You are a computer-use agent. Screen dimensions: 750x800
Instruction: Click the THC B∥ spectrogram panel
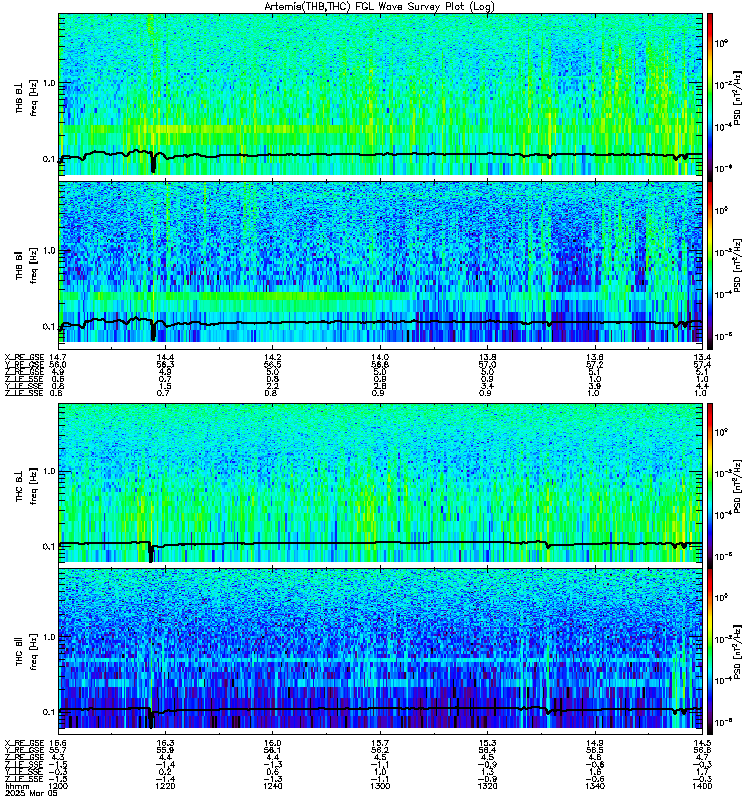[x=381, y=652]
